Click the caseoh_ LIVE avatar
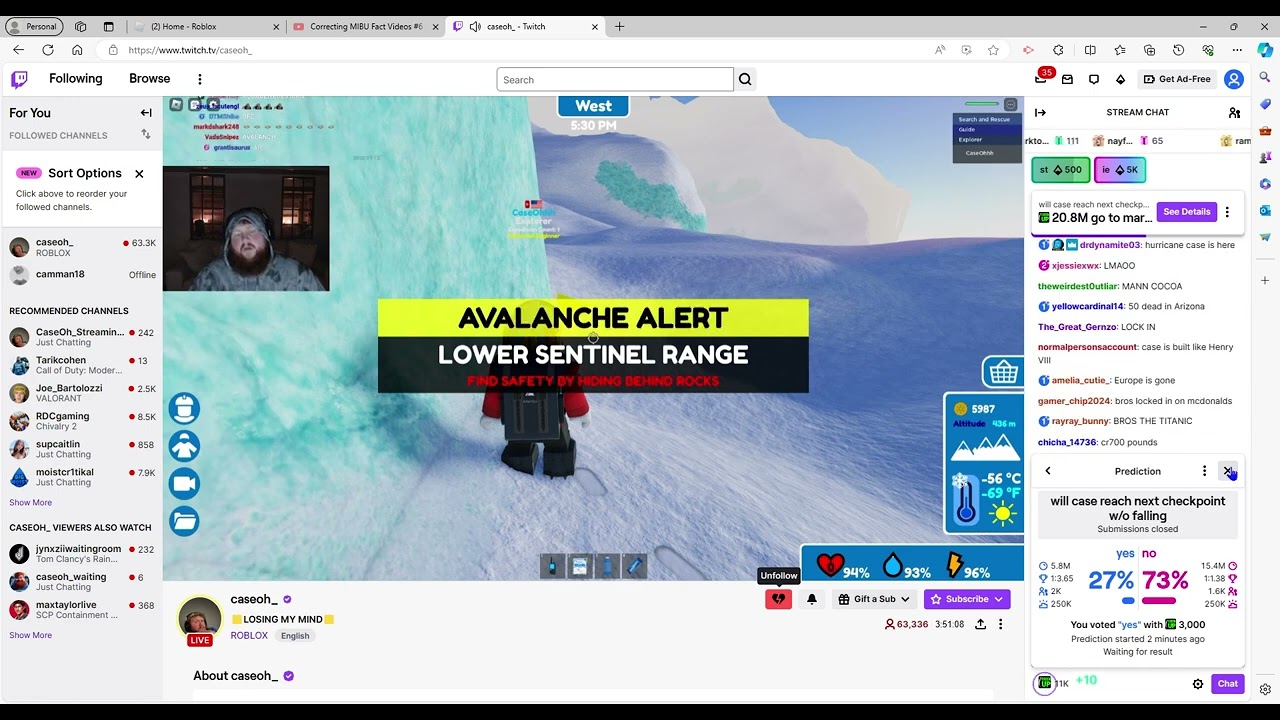This screenshot has height=720, width=1280. [x=200, y=620]
